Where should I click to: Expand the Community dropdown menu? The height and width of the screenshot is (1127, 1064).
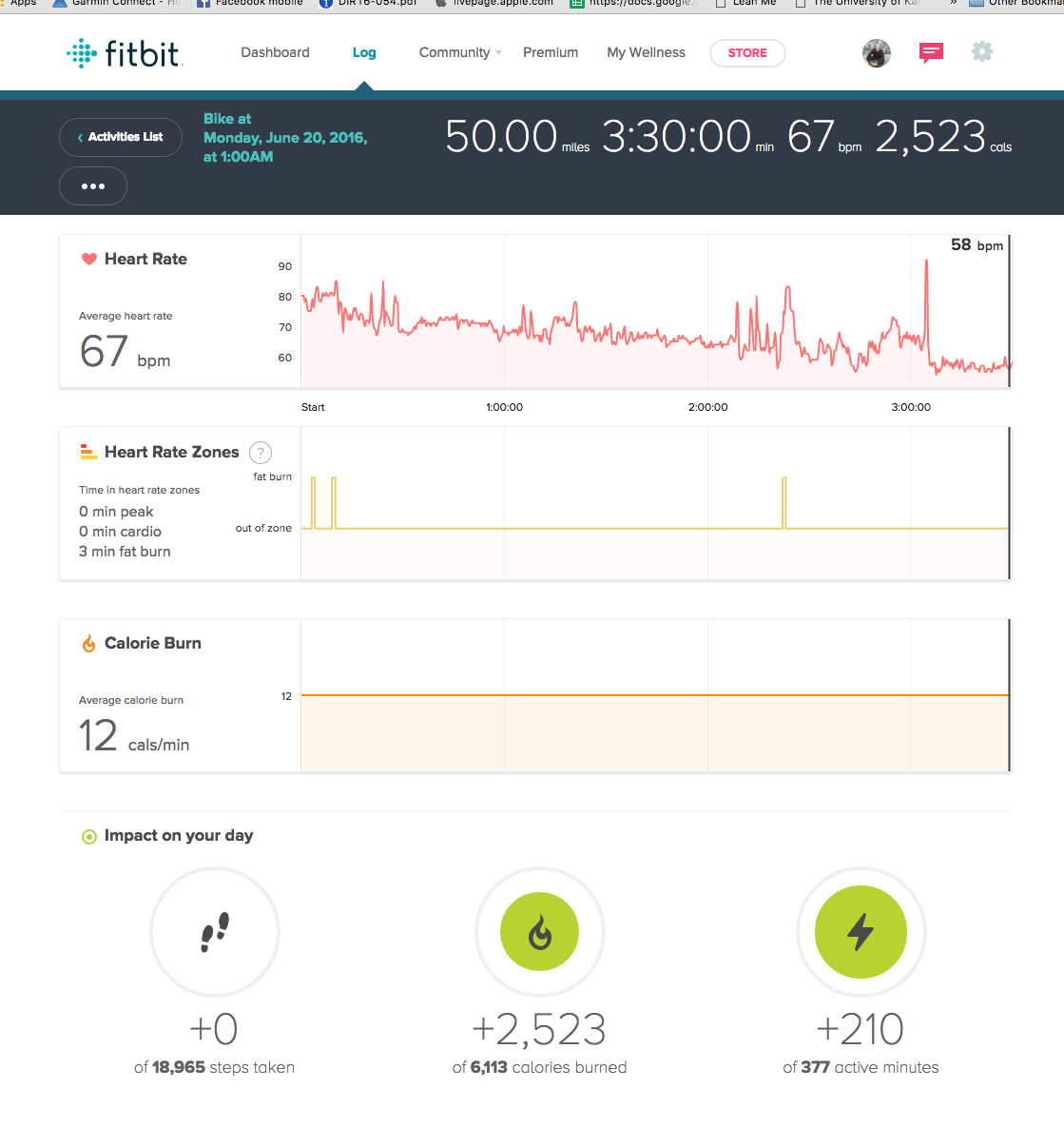460,53
